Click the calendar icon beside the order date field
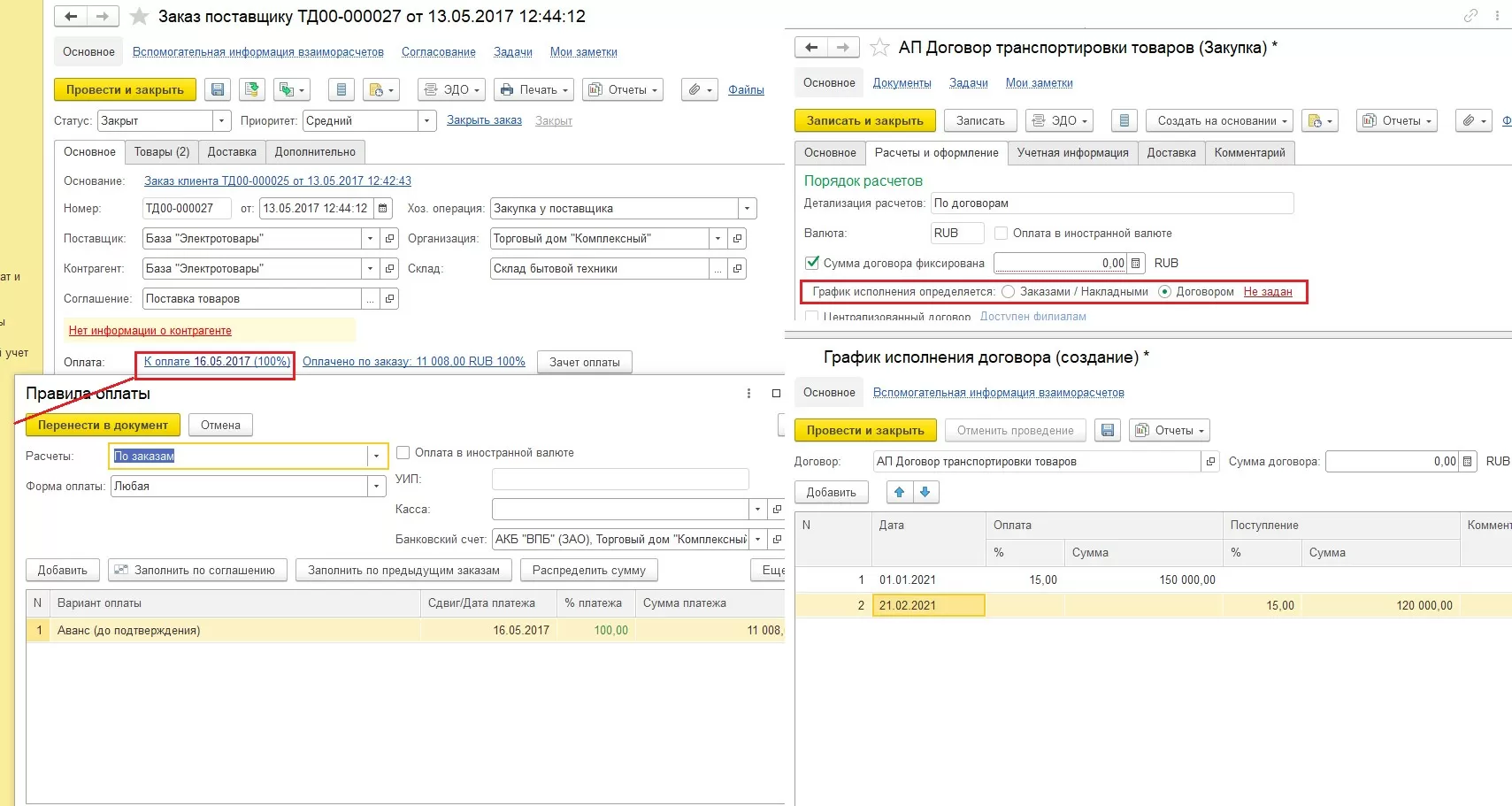 click(383, 209)
